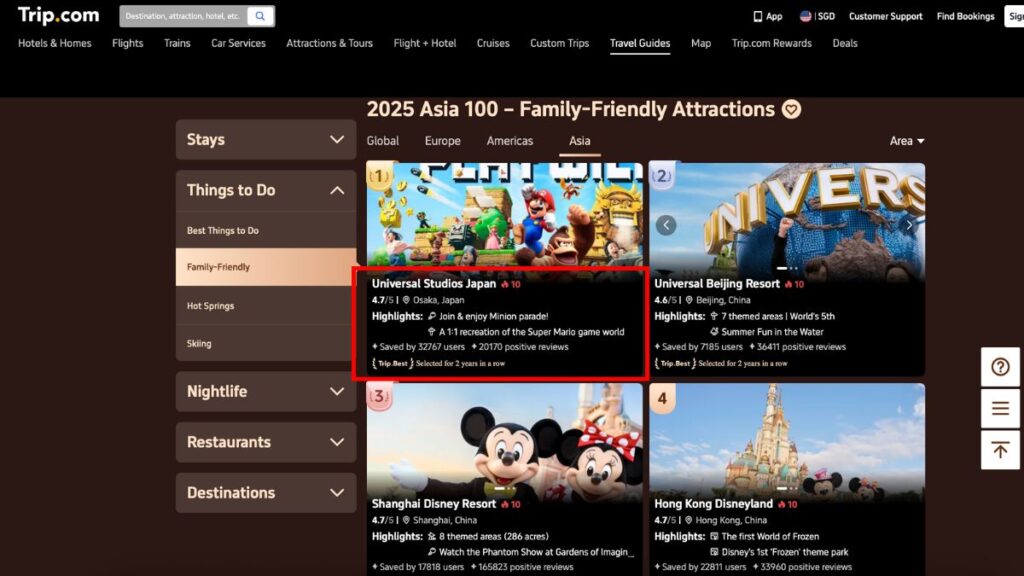Click the back to top arrow icon
Screen dimensions: 1024x576
(x=1000, y=450)
